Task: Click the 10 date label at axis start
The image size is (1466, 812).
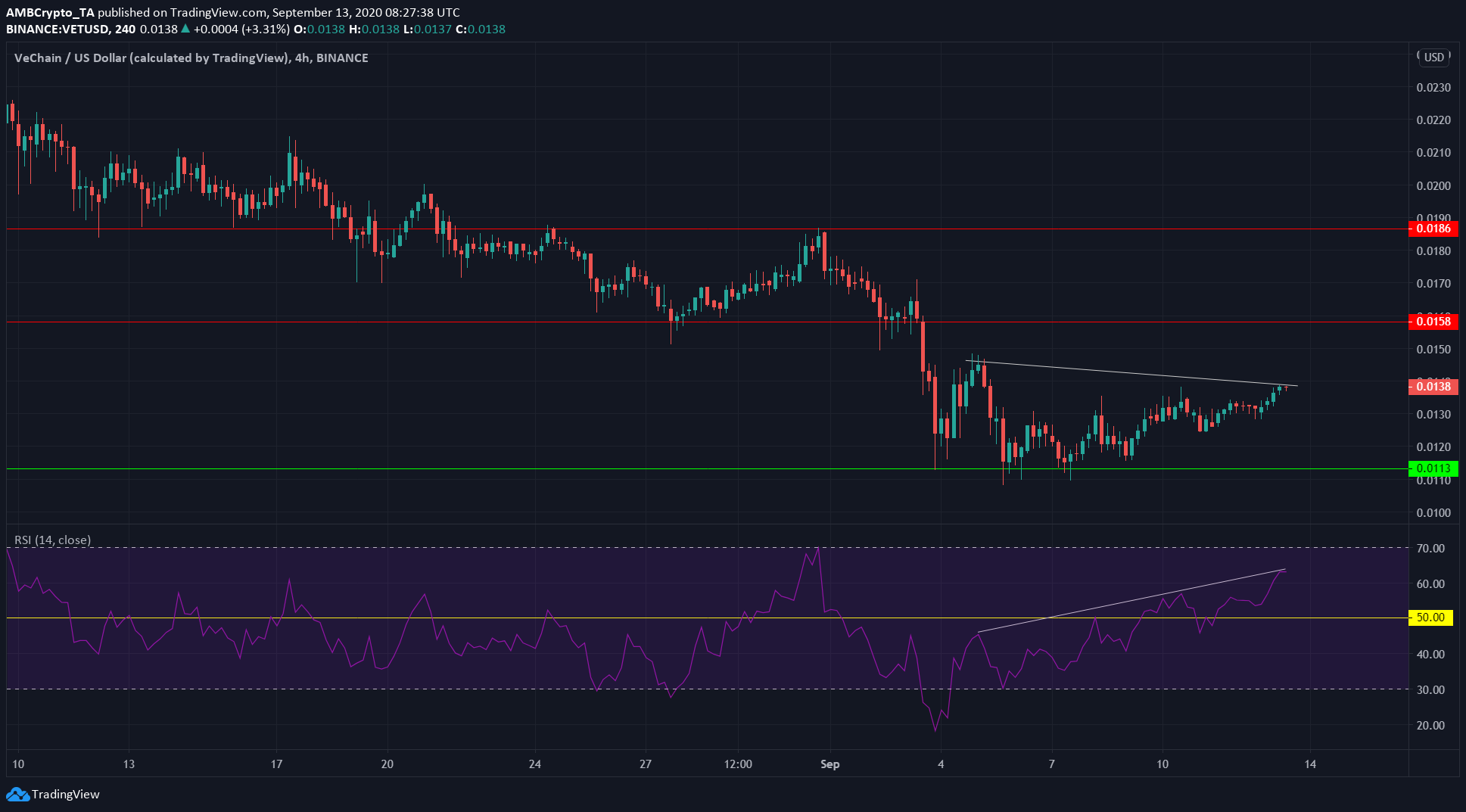Action: 18,764
